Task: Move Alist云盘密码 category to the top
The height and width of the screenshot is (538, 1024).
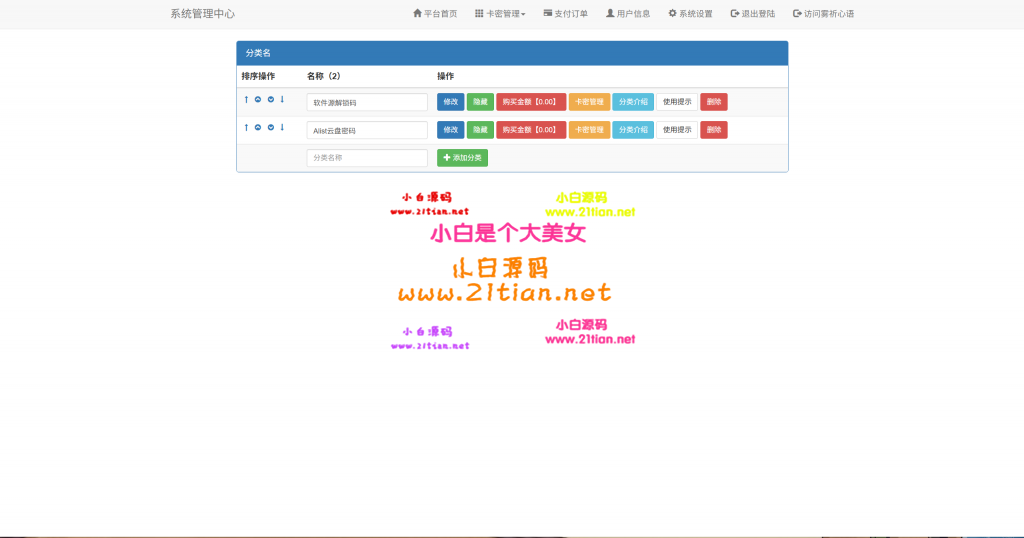Action: click(x=246, y=128)
